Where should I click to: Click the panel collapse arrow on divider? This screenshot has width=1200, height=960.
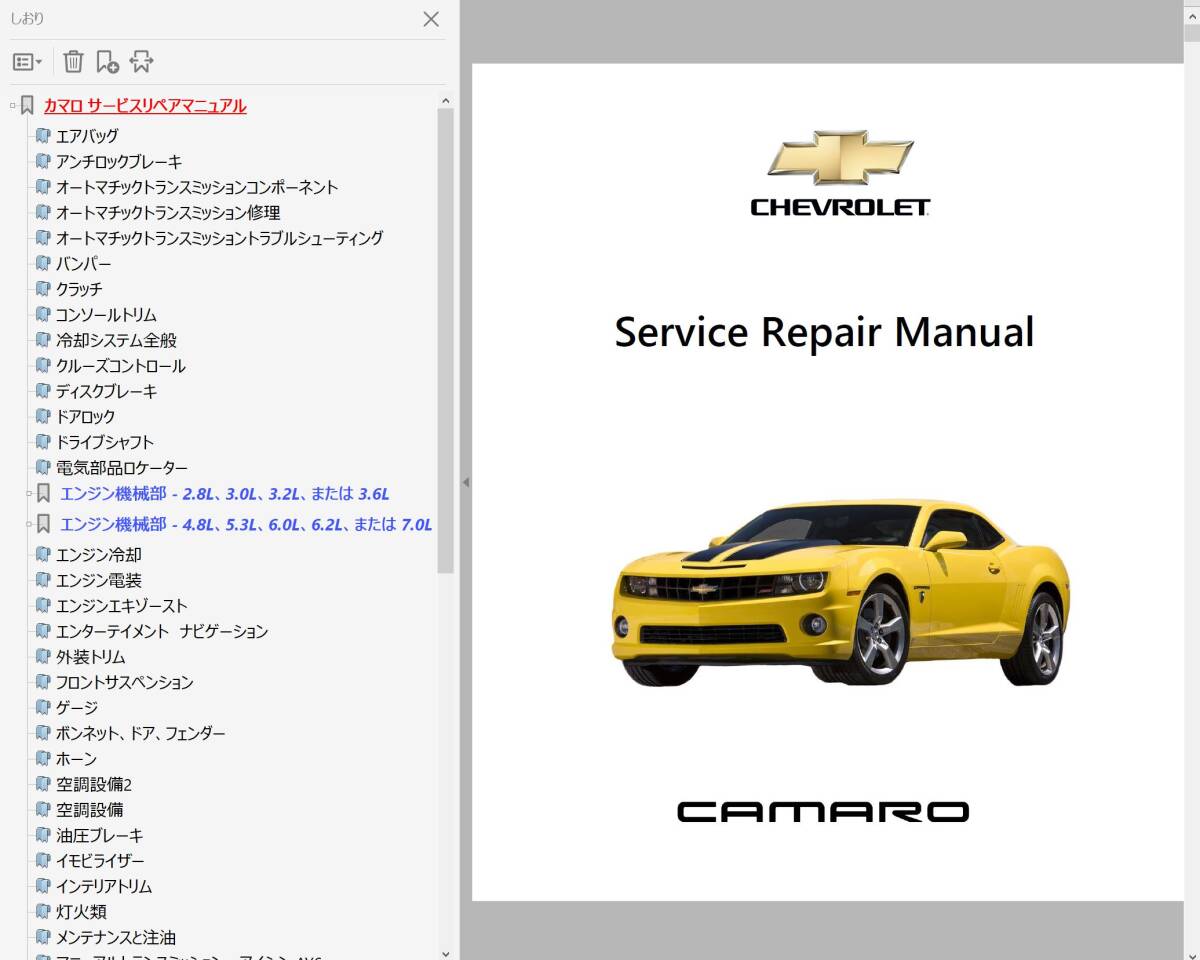click(465, 482)
